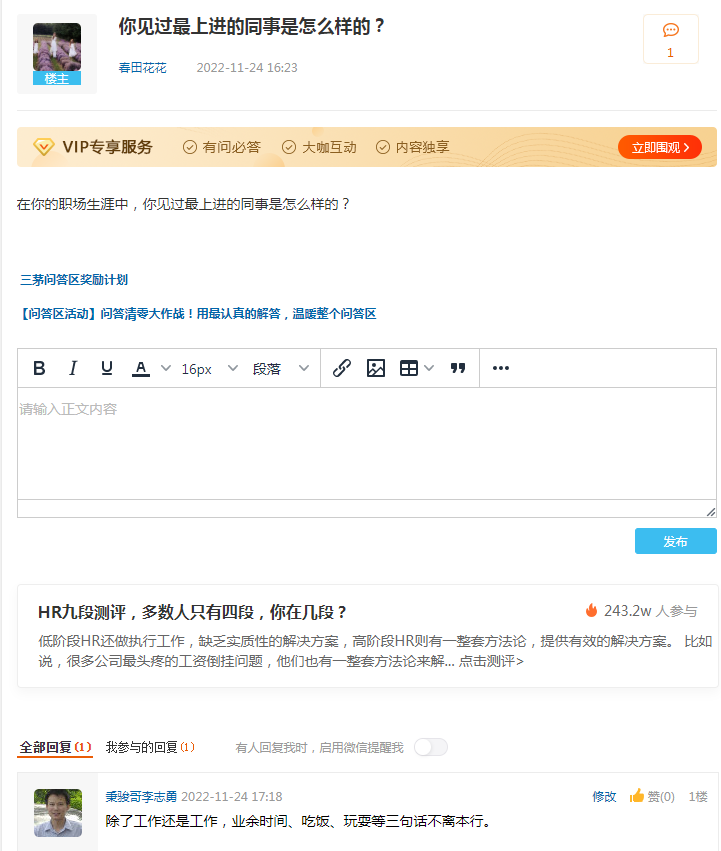
Task: Open the 段落 paragraph style dropdown
Action: (280, 369)
